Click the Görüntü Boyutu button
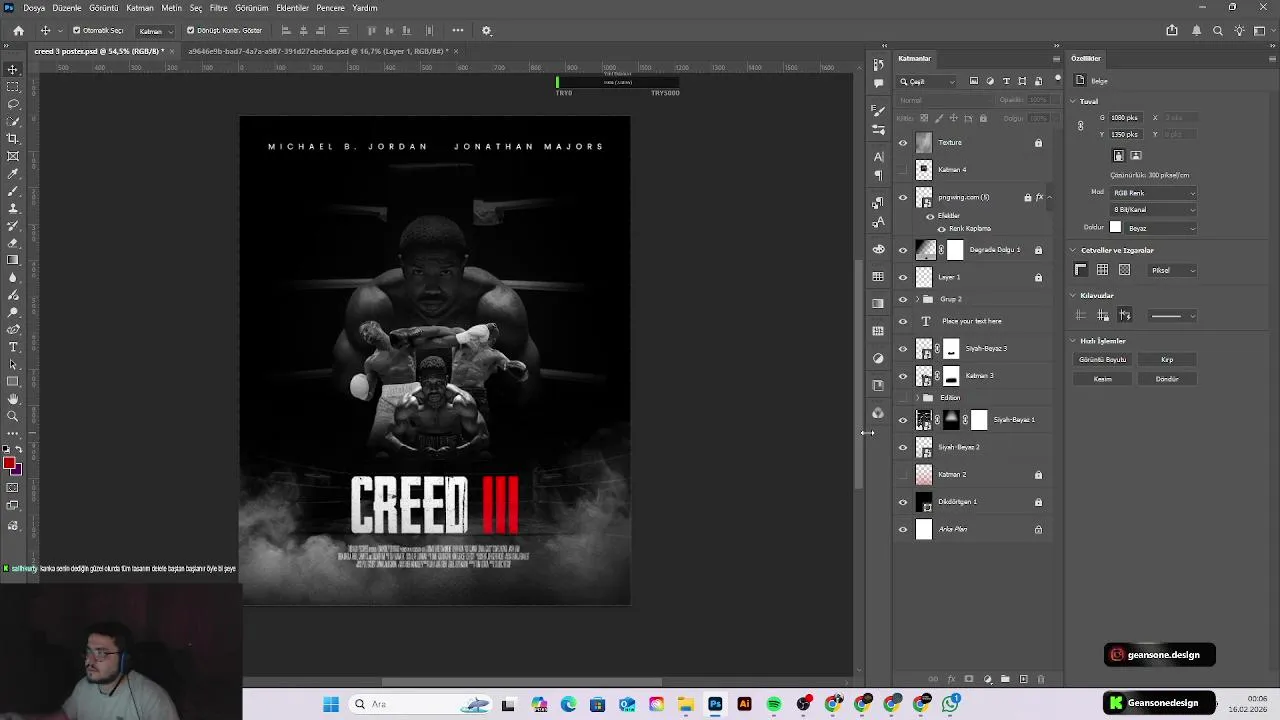 coord(1102,360)
